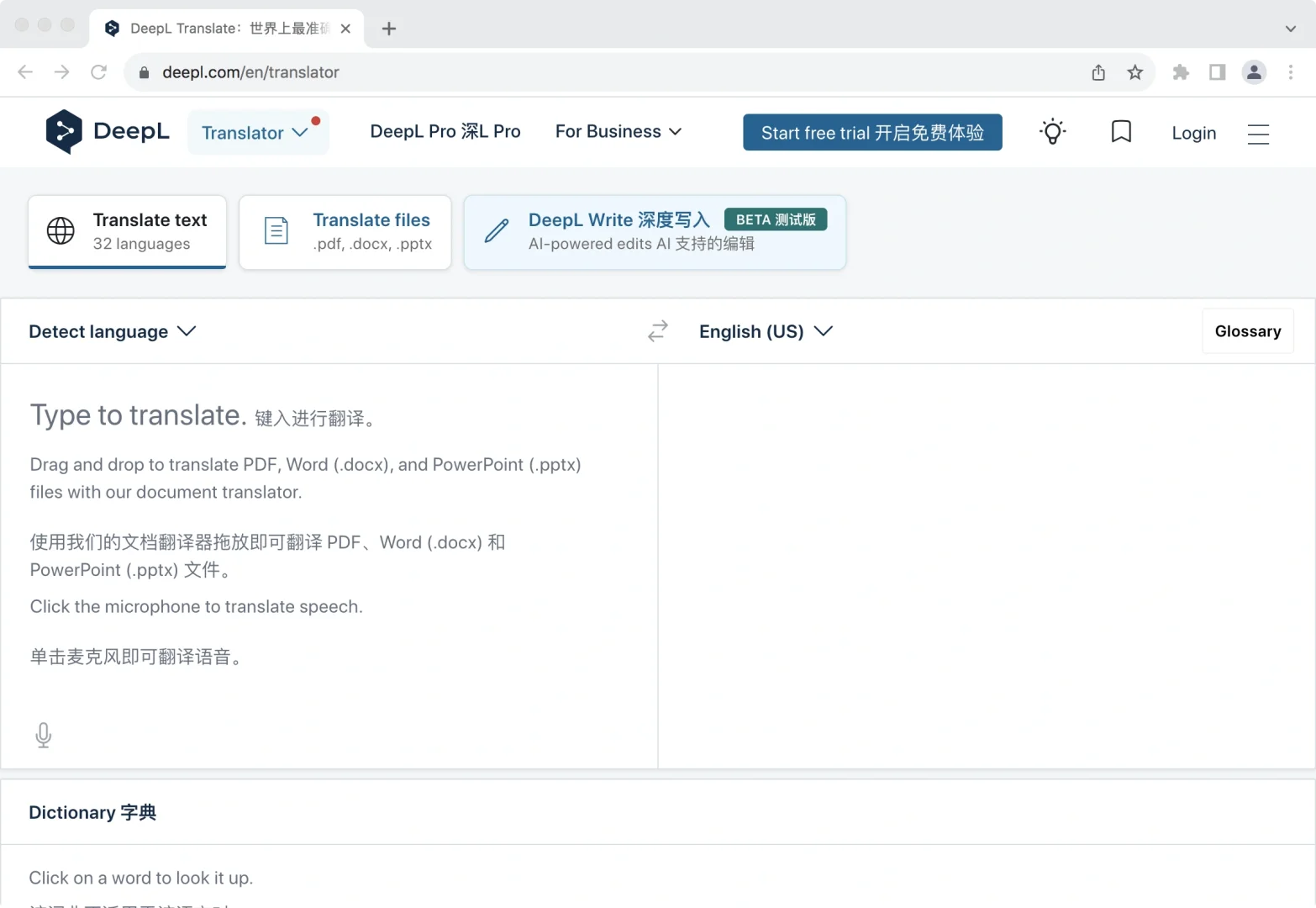Viewport: 1316px width, 908px height.
Task: Open saved translations bookmark icon
Action: coord(1121,132)
